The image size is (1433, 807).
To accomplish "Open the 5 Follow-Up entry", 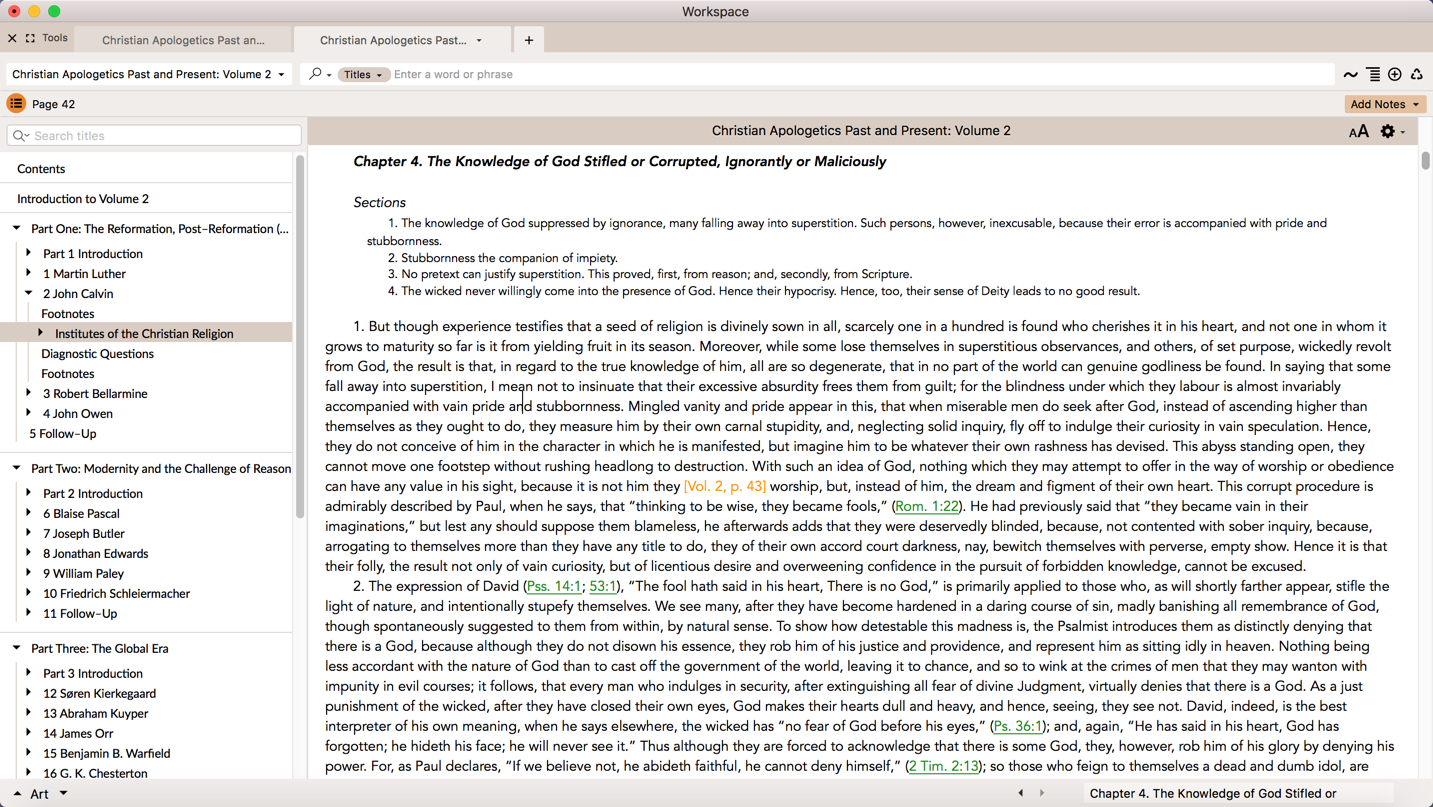I will click(63, 434).
